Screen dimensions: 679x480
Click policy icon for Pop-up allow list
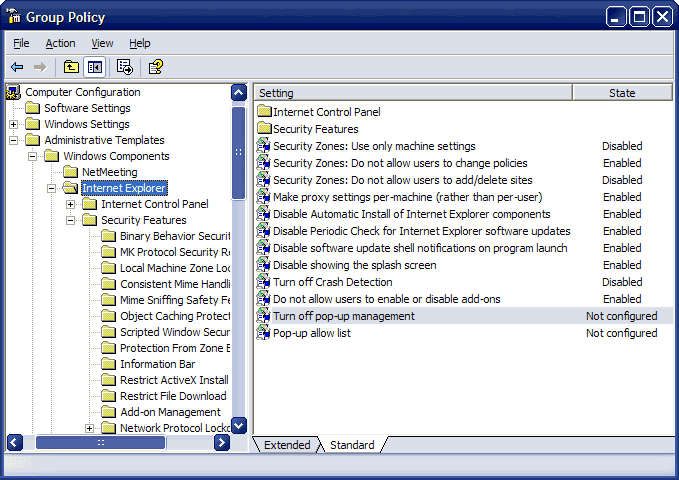(263, 333)
